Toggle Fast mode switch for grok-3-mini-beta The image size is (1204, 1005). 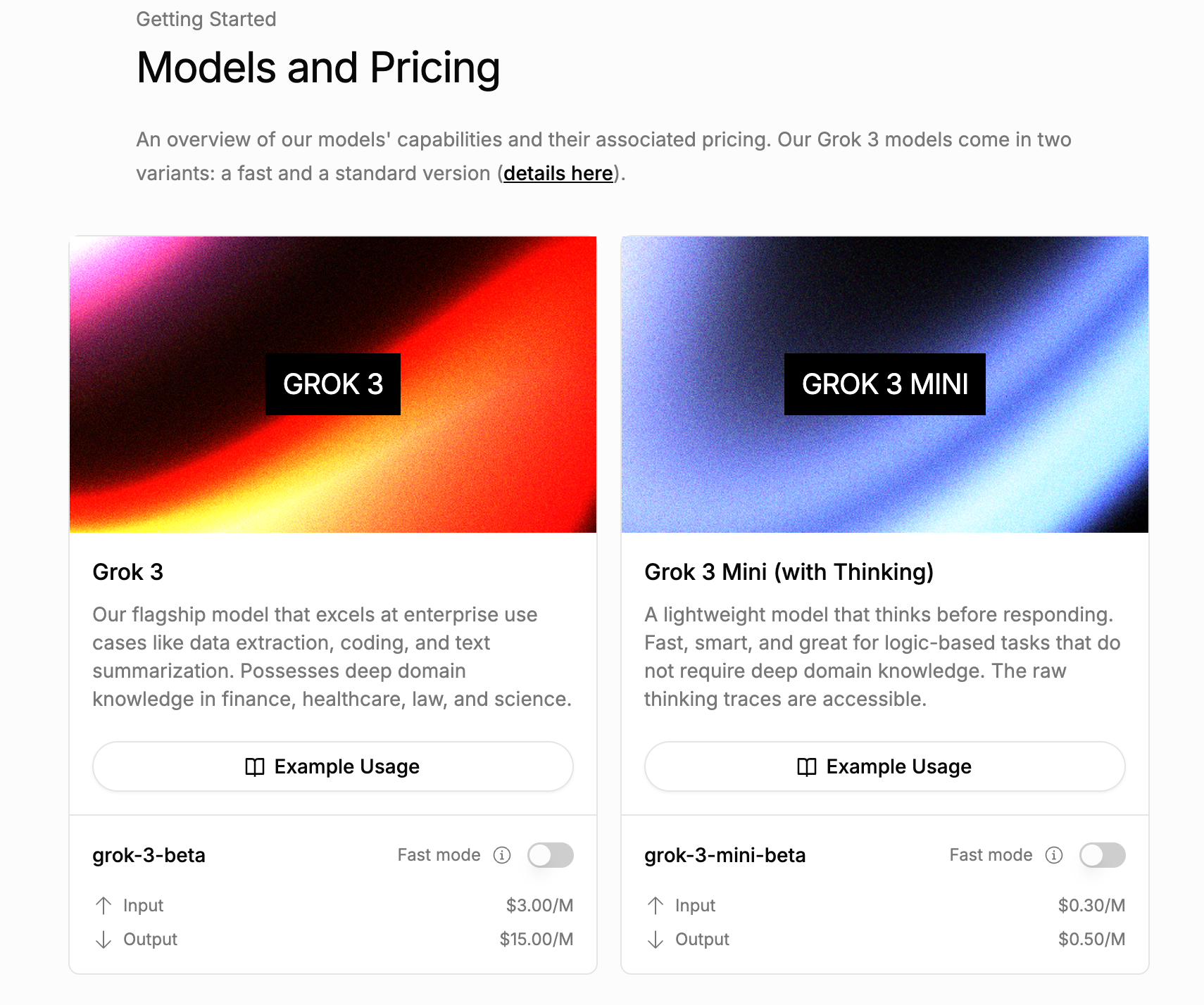(1103, 855)
